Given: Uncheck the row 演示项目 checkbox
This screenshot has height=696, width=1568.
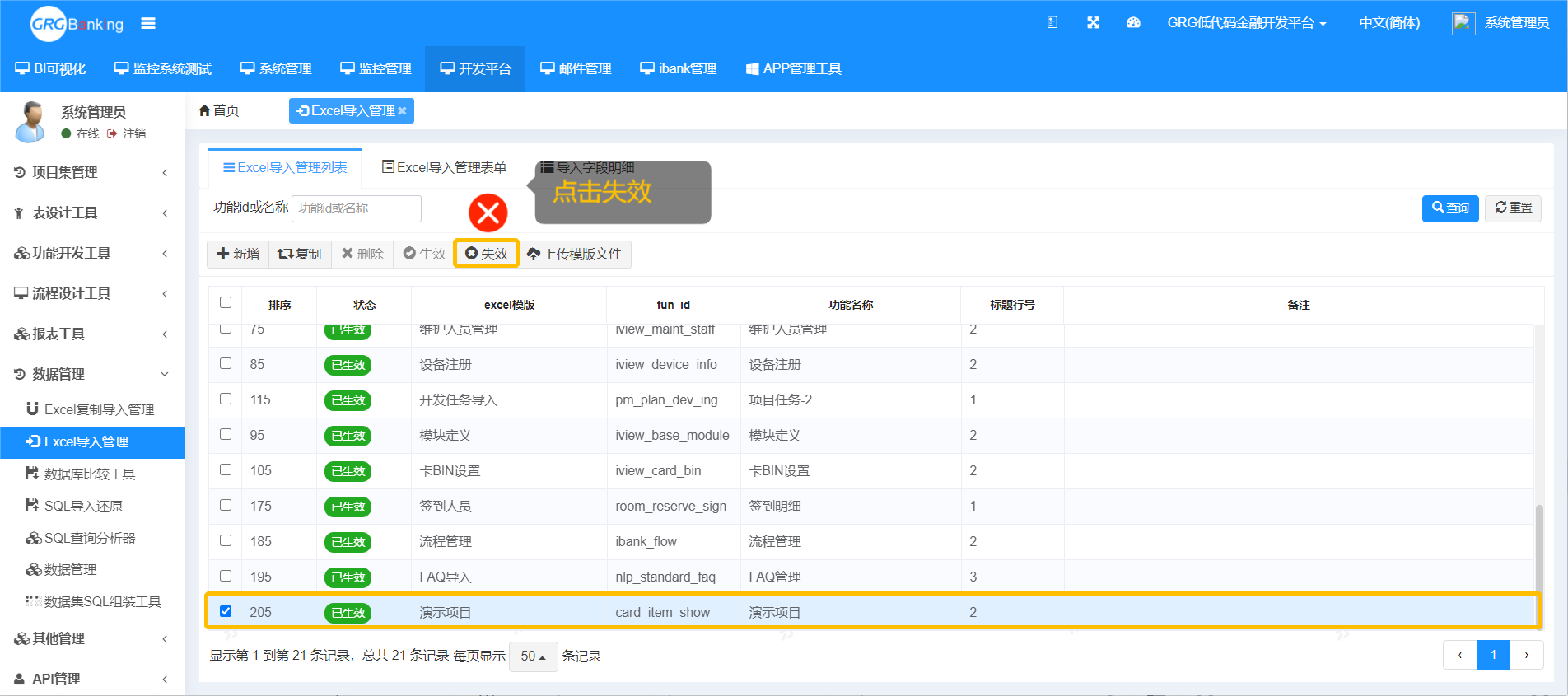Looking at the screenshot, I should (226, 611).
